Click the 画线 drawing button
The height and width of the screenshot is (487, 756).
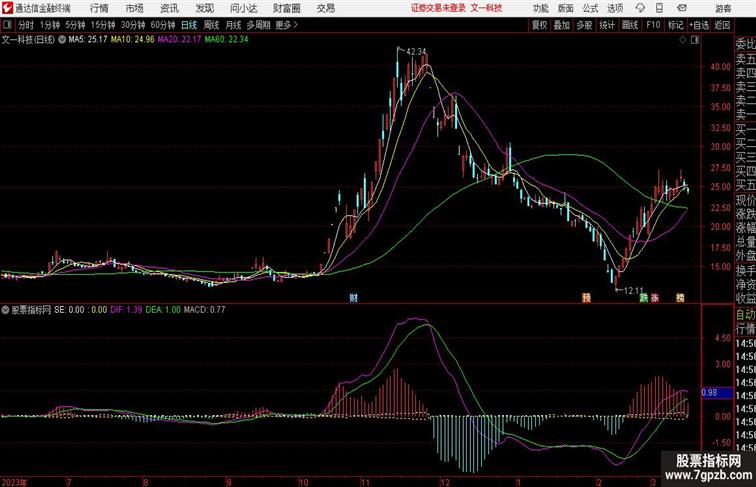(630, 25)
